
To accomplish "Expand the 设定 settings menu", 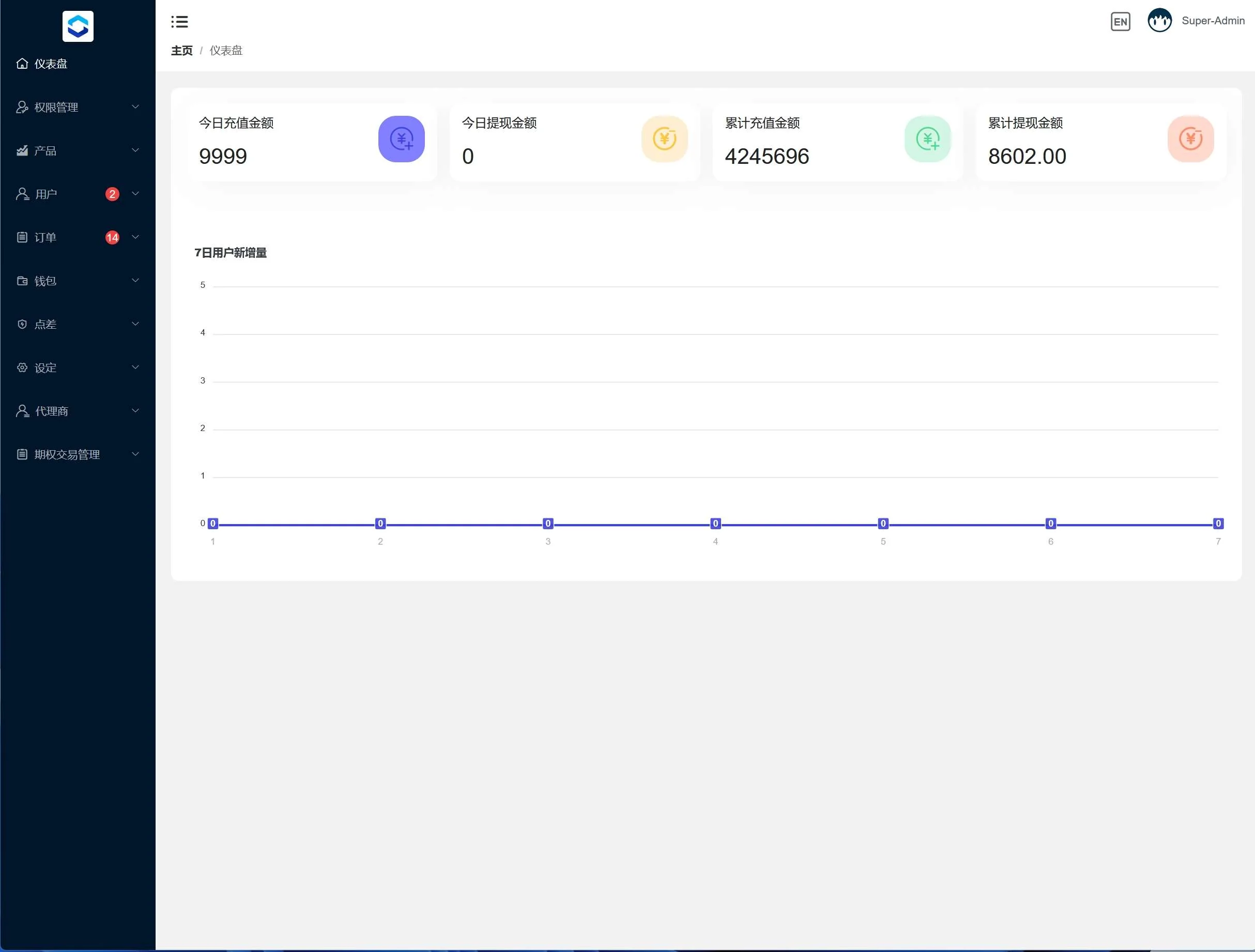I will tap(45, 367).
